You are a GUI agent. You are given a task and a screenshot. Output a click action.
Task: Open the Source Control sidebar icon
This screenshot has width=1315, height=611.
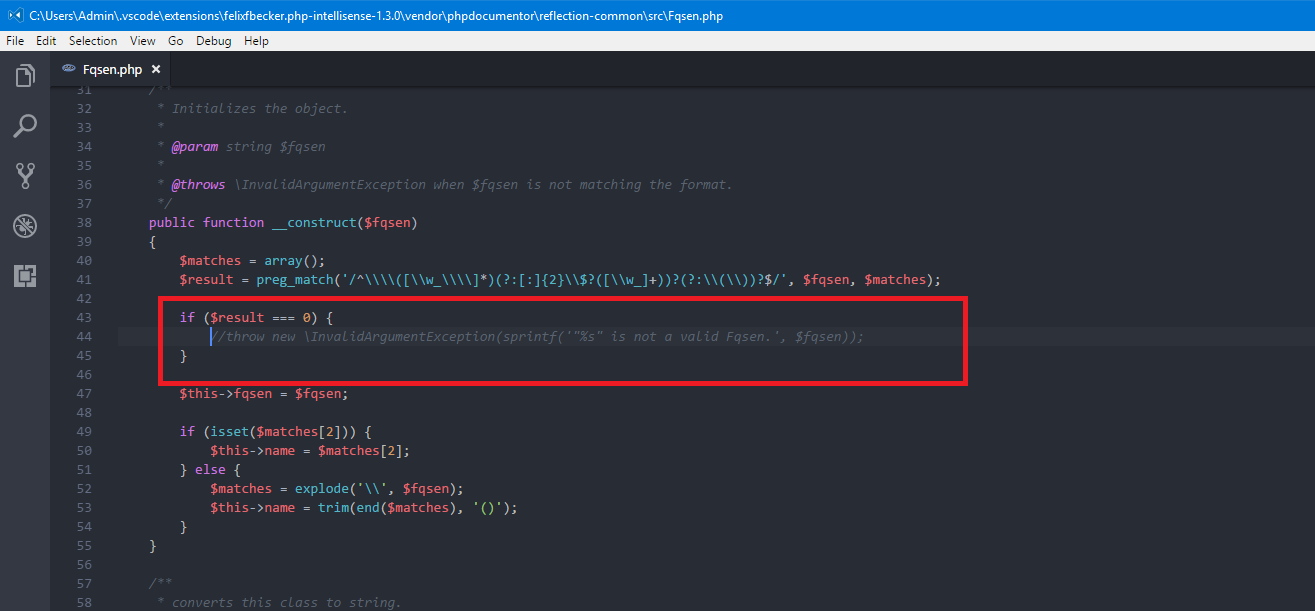pos(24,176)
